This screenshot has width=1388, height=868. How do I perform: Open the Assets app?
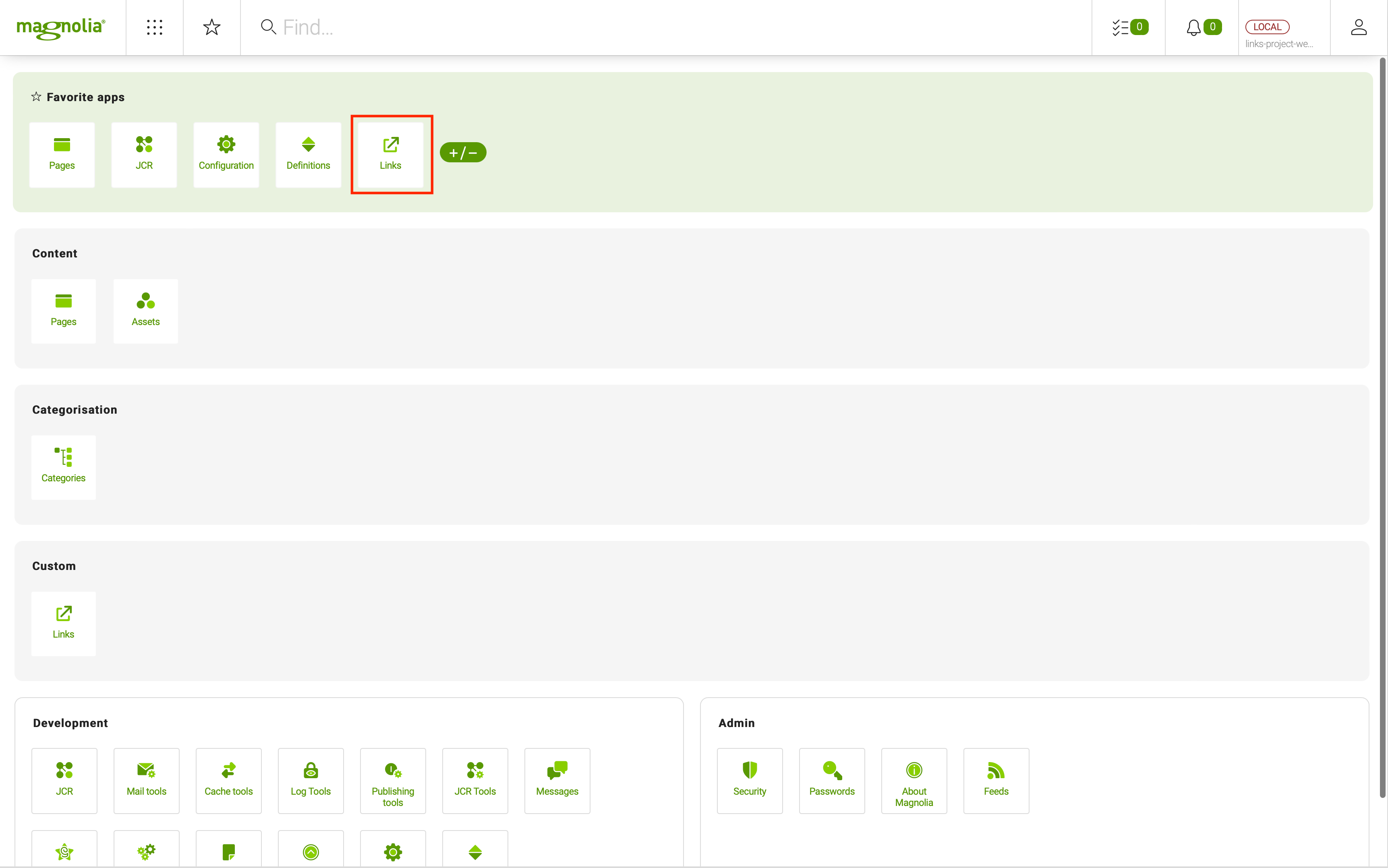[x=145, y=311]
